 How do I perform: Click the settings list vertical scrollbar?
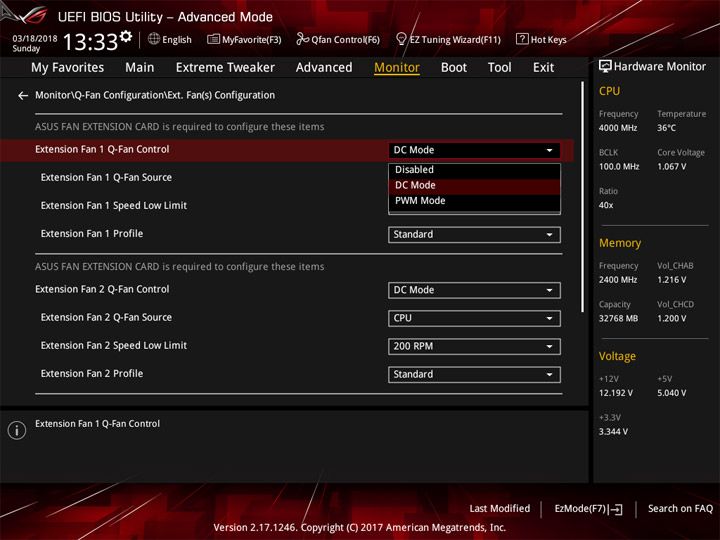point(583,197)
